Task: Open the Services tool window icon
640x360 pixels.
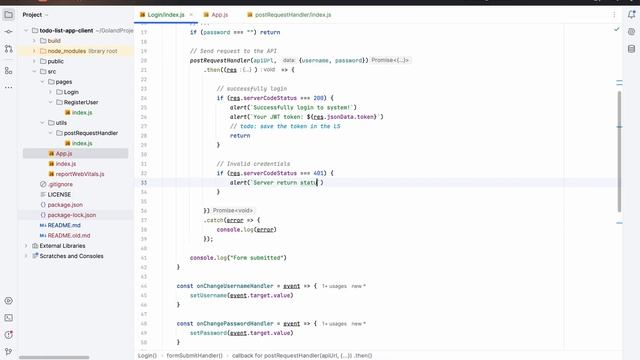Action: (9, 301)
